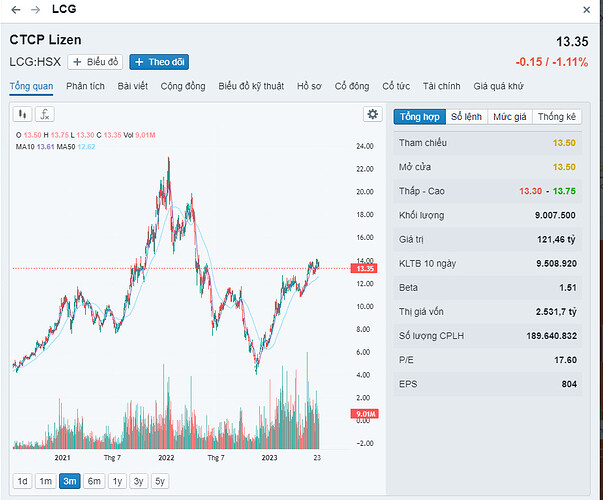The height and width of the screenshot is (500, 603).
Task: Click the Biểu đồ button
Action: (x=96, y=62)
